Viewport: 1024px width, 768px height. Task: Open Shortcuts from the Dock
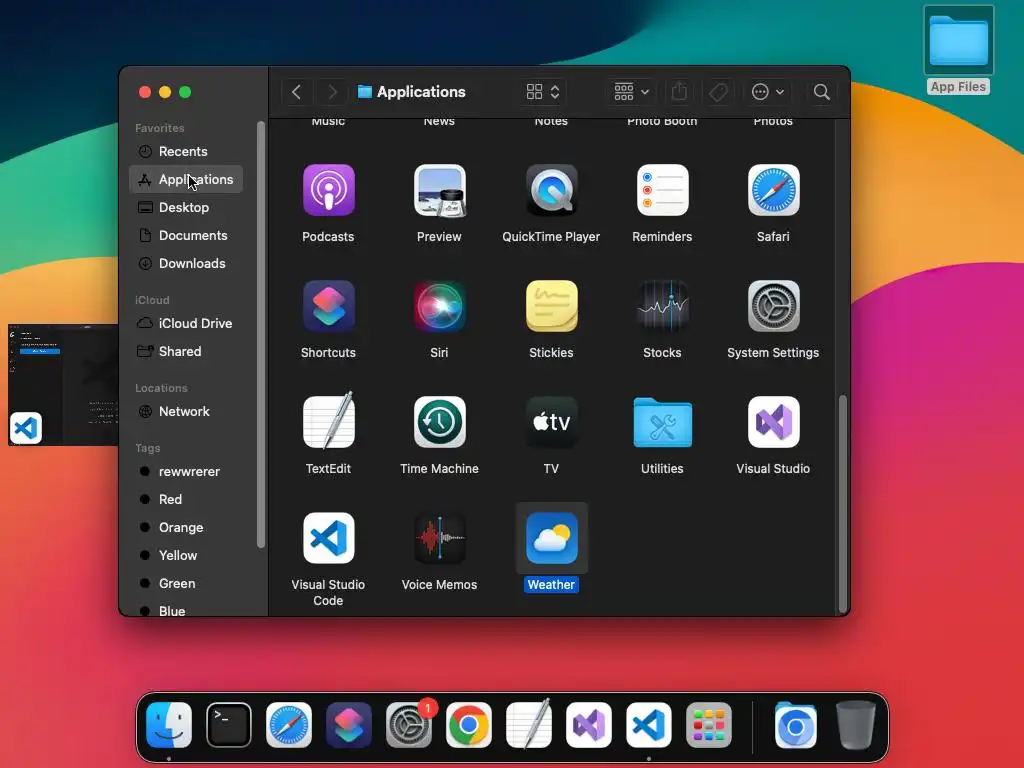[x=349, y=725]
